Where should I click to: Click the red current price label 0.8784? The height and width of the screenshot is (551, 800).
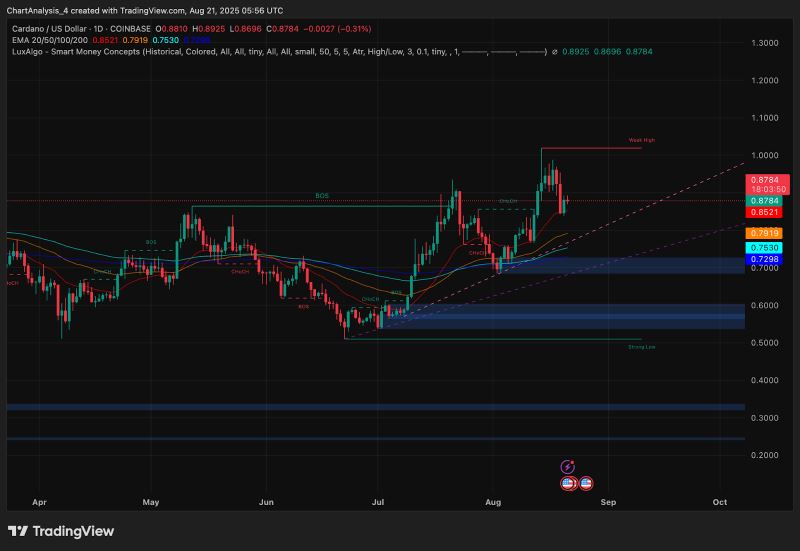tap(769, 180)
